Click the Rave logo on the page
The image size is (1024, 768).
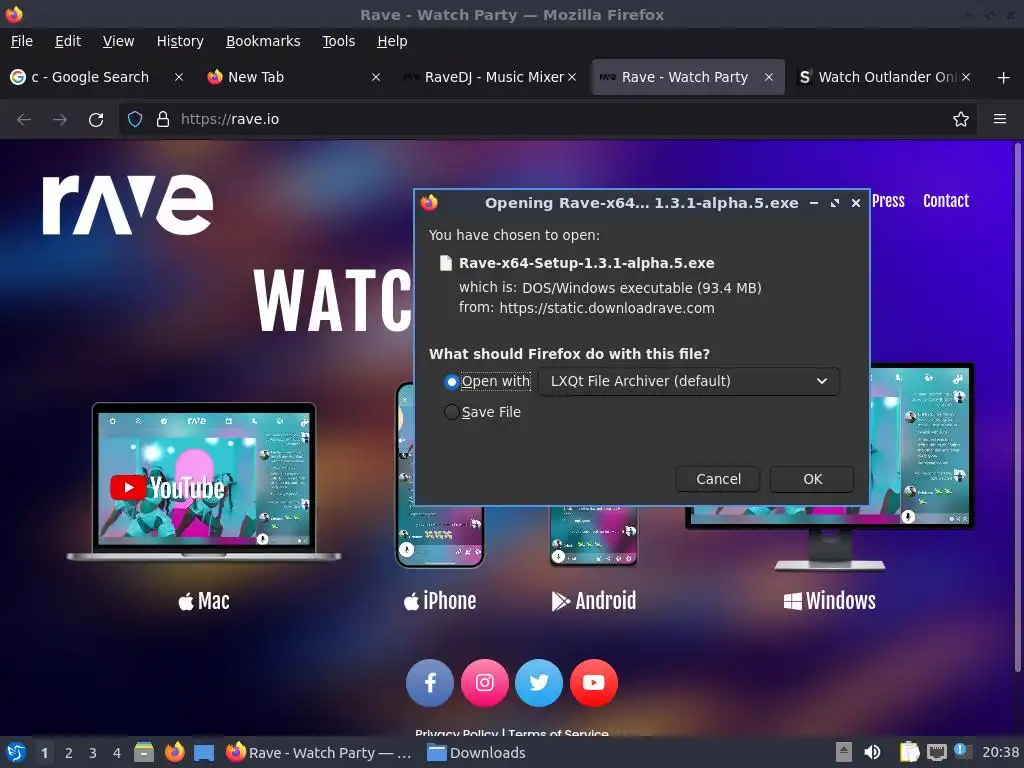point(128,204)
